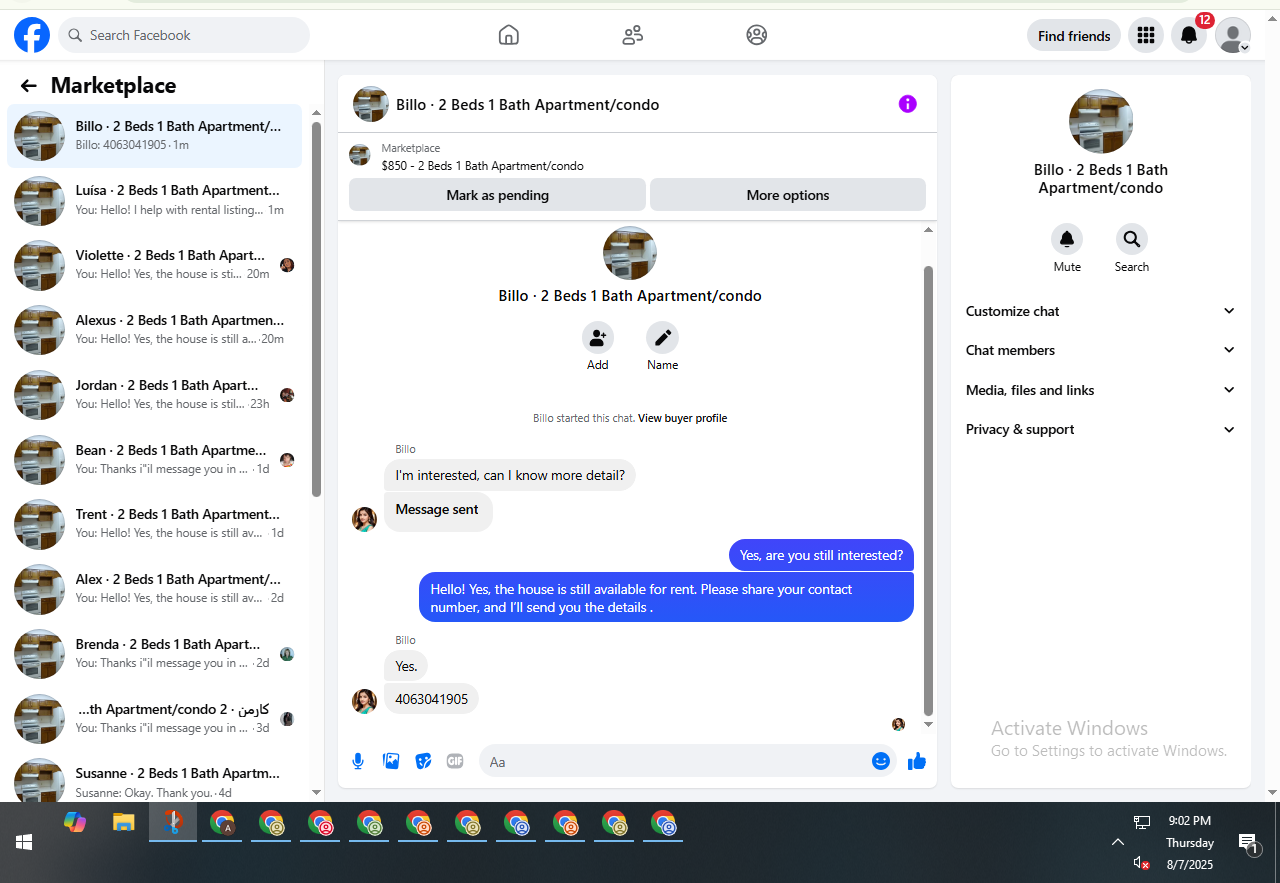Click the chat messages scrollbar
Image resolution: width=1280 pixels, height=883 pixels.
click(x=928, y=490)
